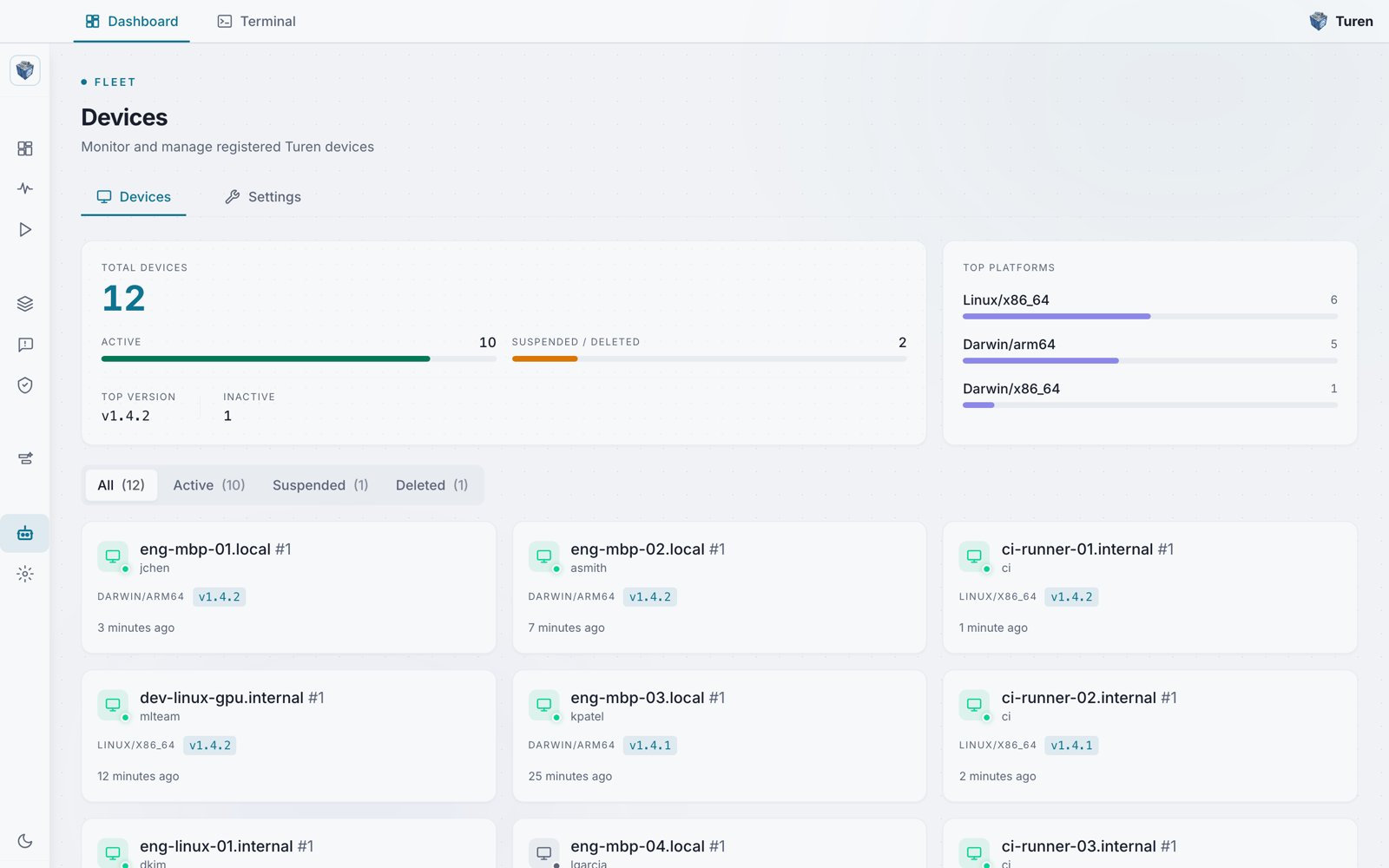Click the Darwin/x86_64 platform bar

click(978, 404)
